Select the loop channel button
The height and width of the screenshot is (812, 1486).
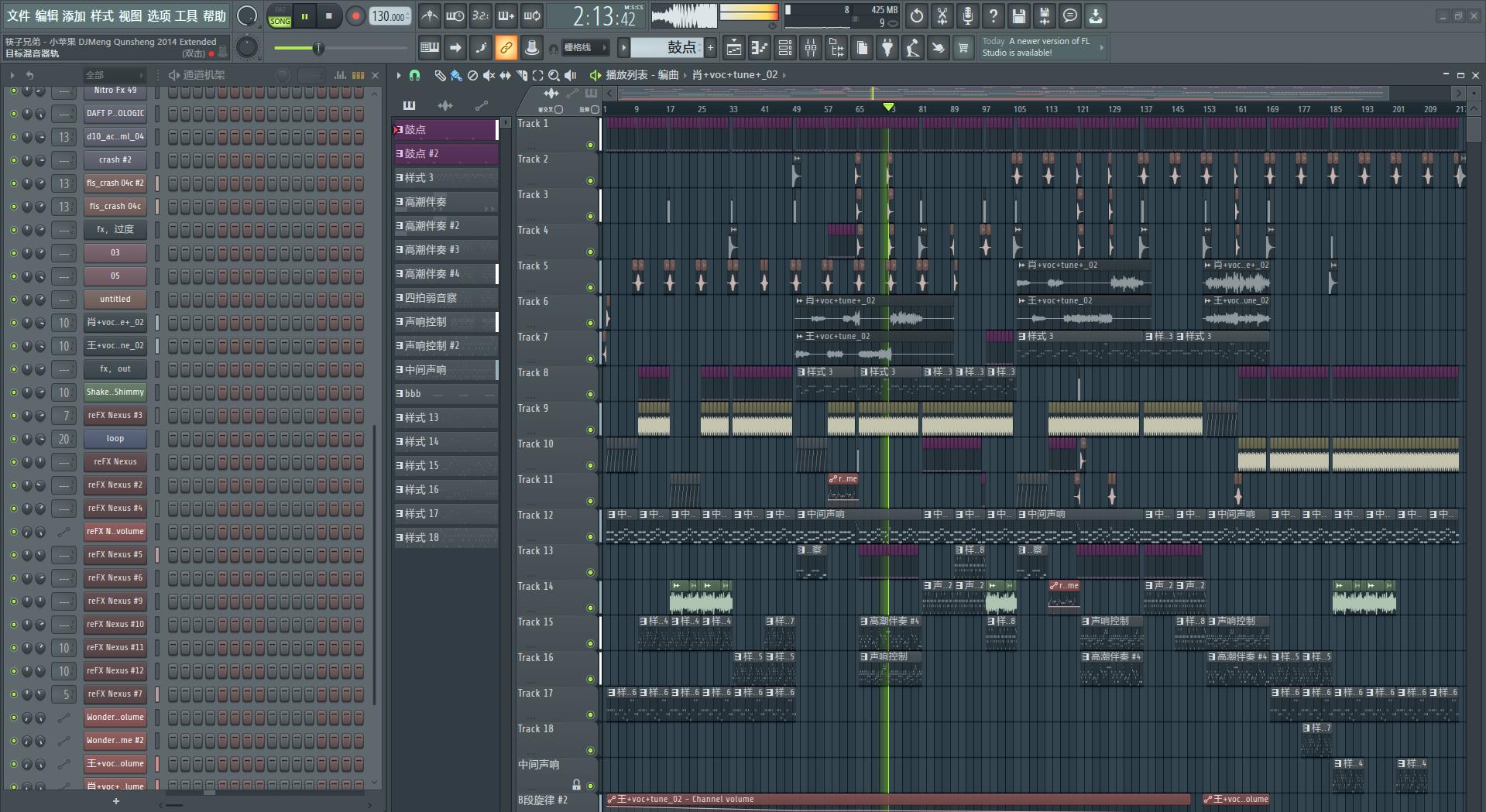tap(115, 438)
